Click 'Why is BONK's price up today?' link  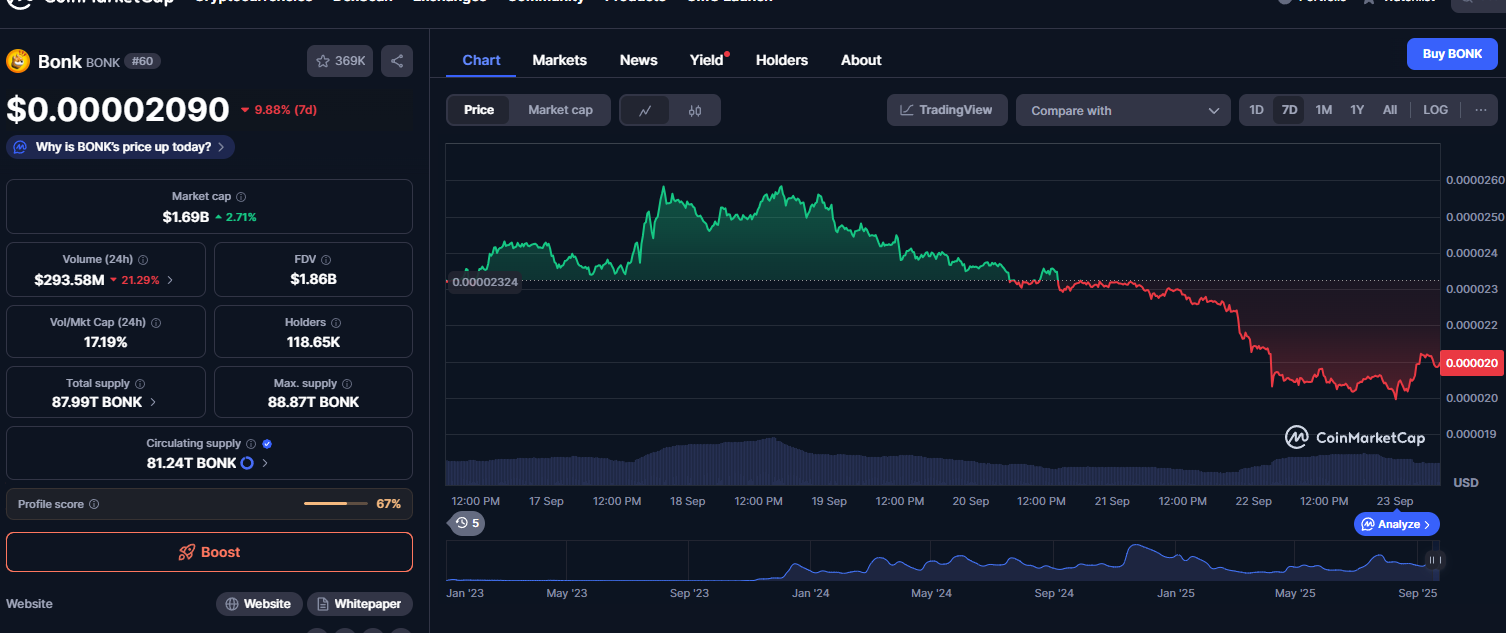tap(120, 147)
